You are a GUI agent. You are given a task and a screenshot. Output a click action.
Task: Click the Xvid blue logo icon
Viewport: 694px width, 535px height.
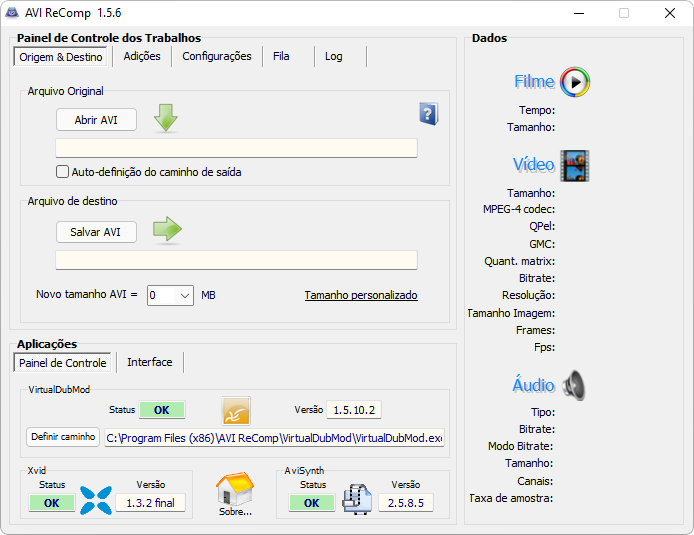96,499
